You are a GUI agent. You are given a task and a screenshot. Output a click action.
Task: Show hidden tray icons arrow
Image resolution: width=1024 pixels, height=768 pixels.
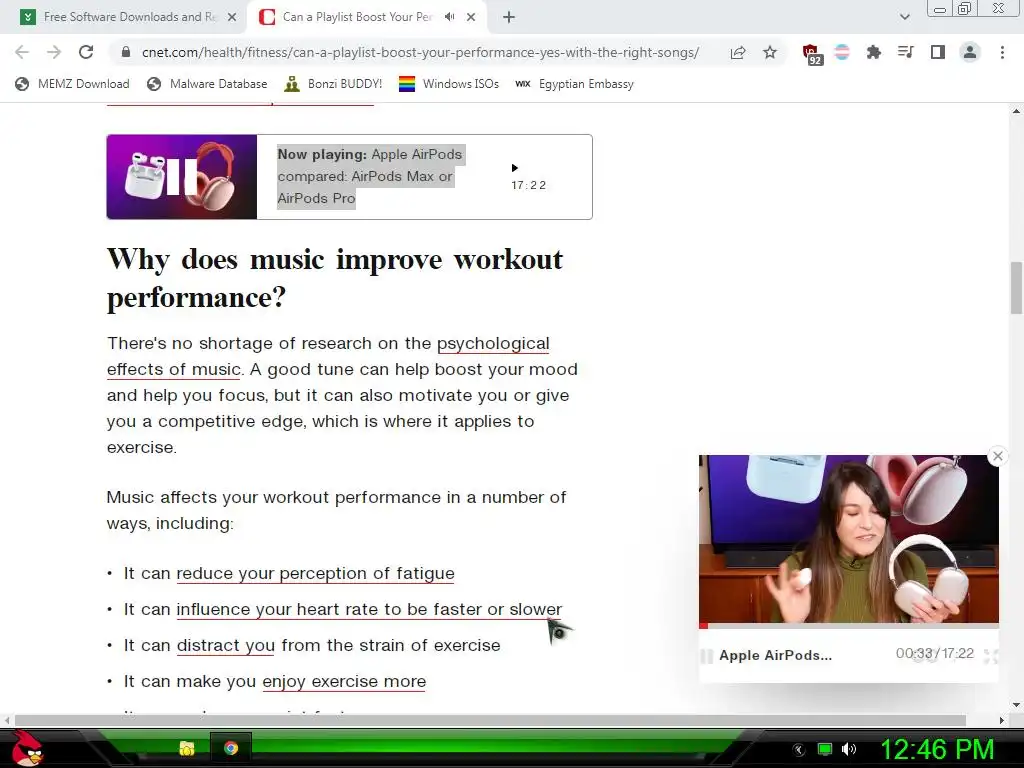coord(798,750)
